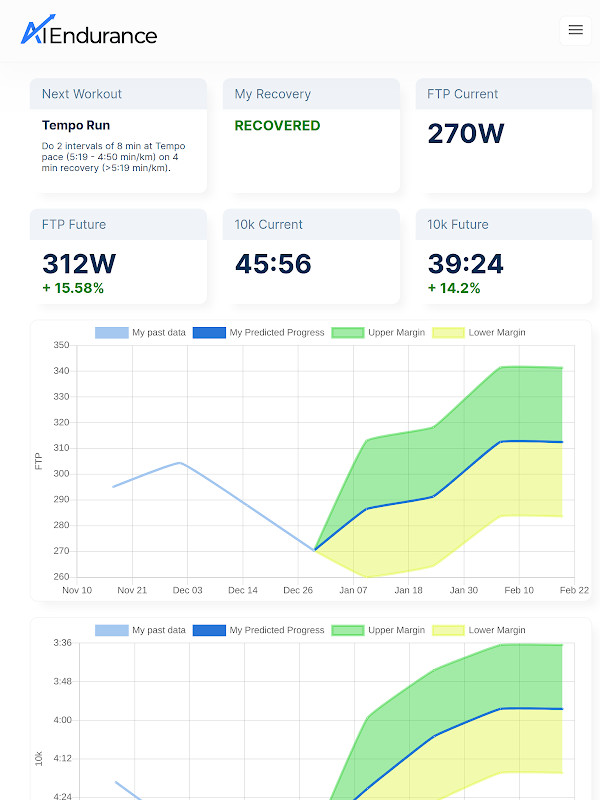Viewport: 600px width, 800px height.
Task: Toggle 'My past data' in FTP chart legend
Action: pos(140,332)
